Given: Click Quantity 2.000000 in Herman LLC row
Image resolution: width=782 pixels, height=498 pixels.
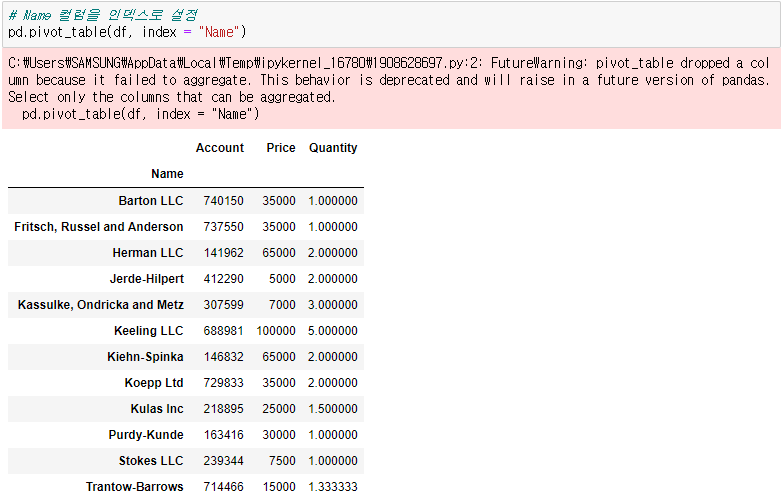Looking at the screenshot, I should pos(333,253).
